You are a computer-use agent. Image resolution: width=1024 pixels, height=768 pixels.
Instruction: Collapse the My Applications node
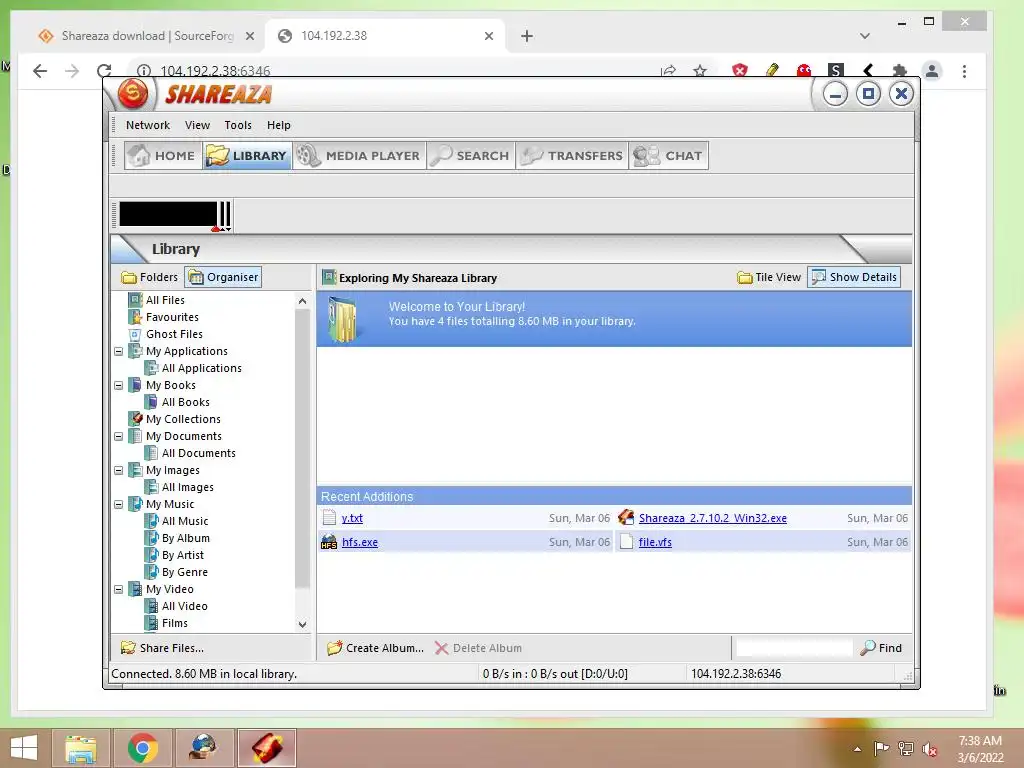[118, 351]
